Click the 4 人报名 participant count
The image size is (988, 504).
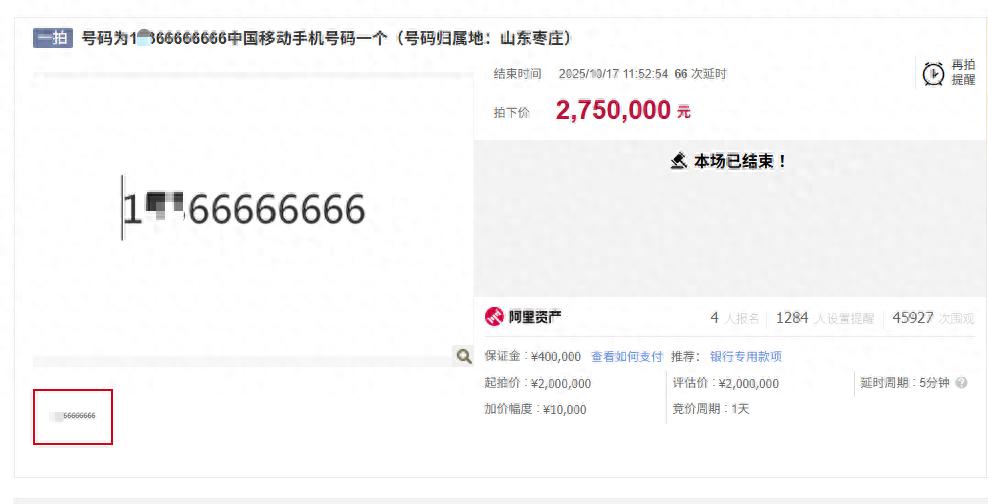[x=735, y=318]
